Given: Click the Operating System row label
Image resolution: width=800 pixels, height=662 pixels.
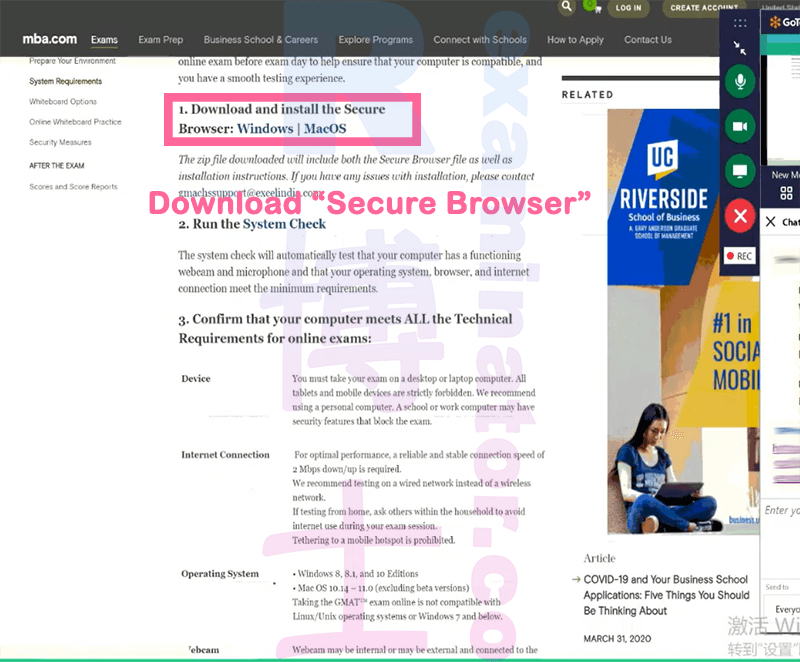Looking at the screenshot, I should pyautogui.click(x=220, y=574).
